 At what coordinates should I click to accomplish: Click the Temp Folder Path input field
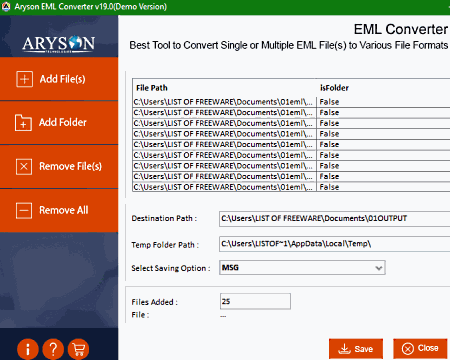pos(334,244)
